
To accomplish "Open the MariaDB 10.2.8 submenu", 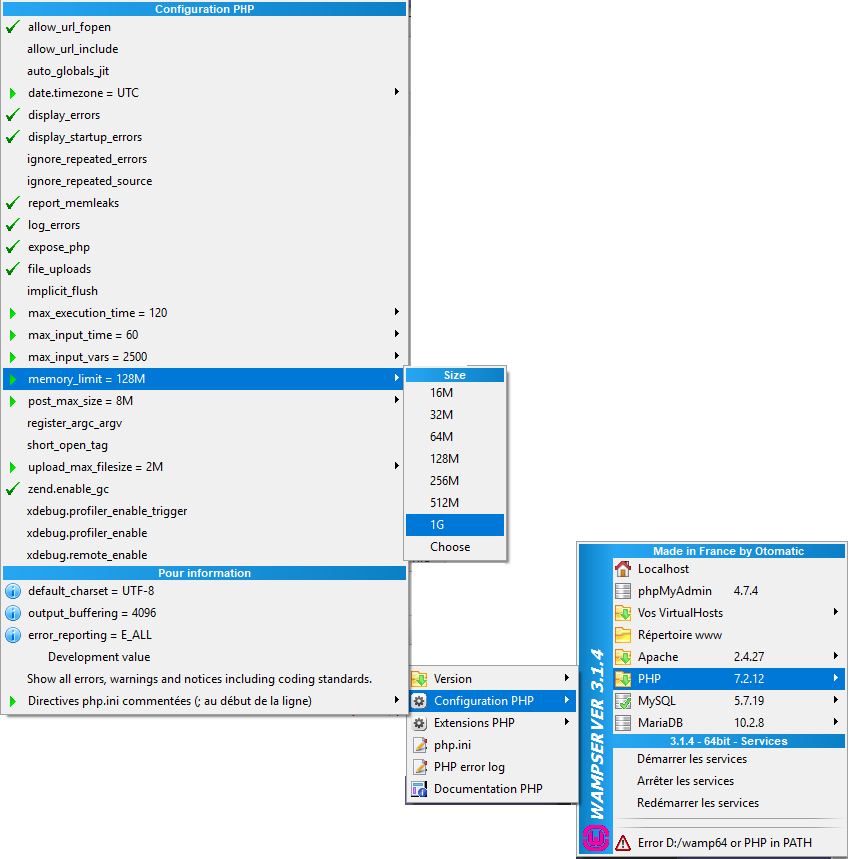I will click(729, 723).
